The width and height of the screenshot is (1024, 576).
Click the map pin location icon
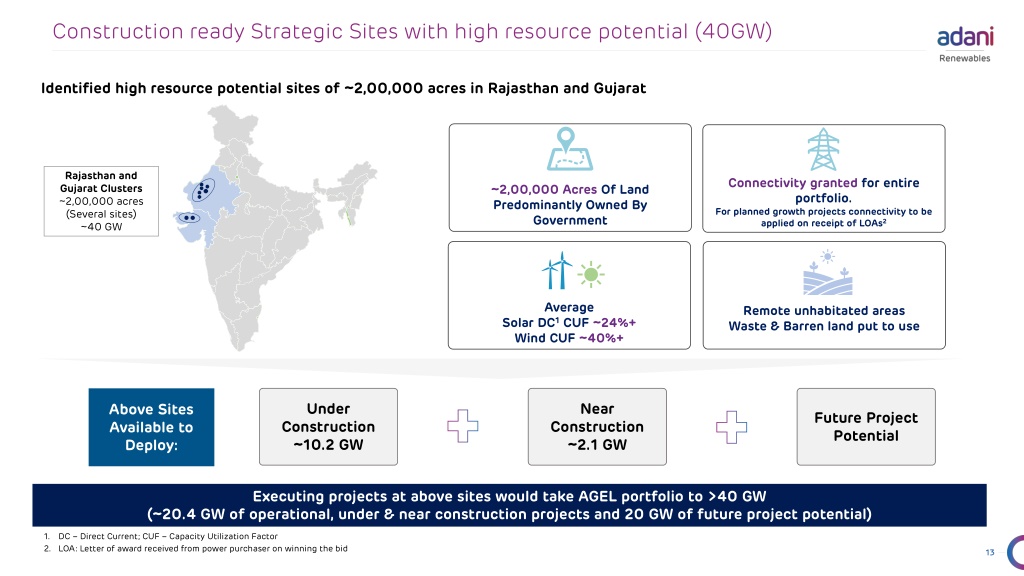(569, 149)
